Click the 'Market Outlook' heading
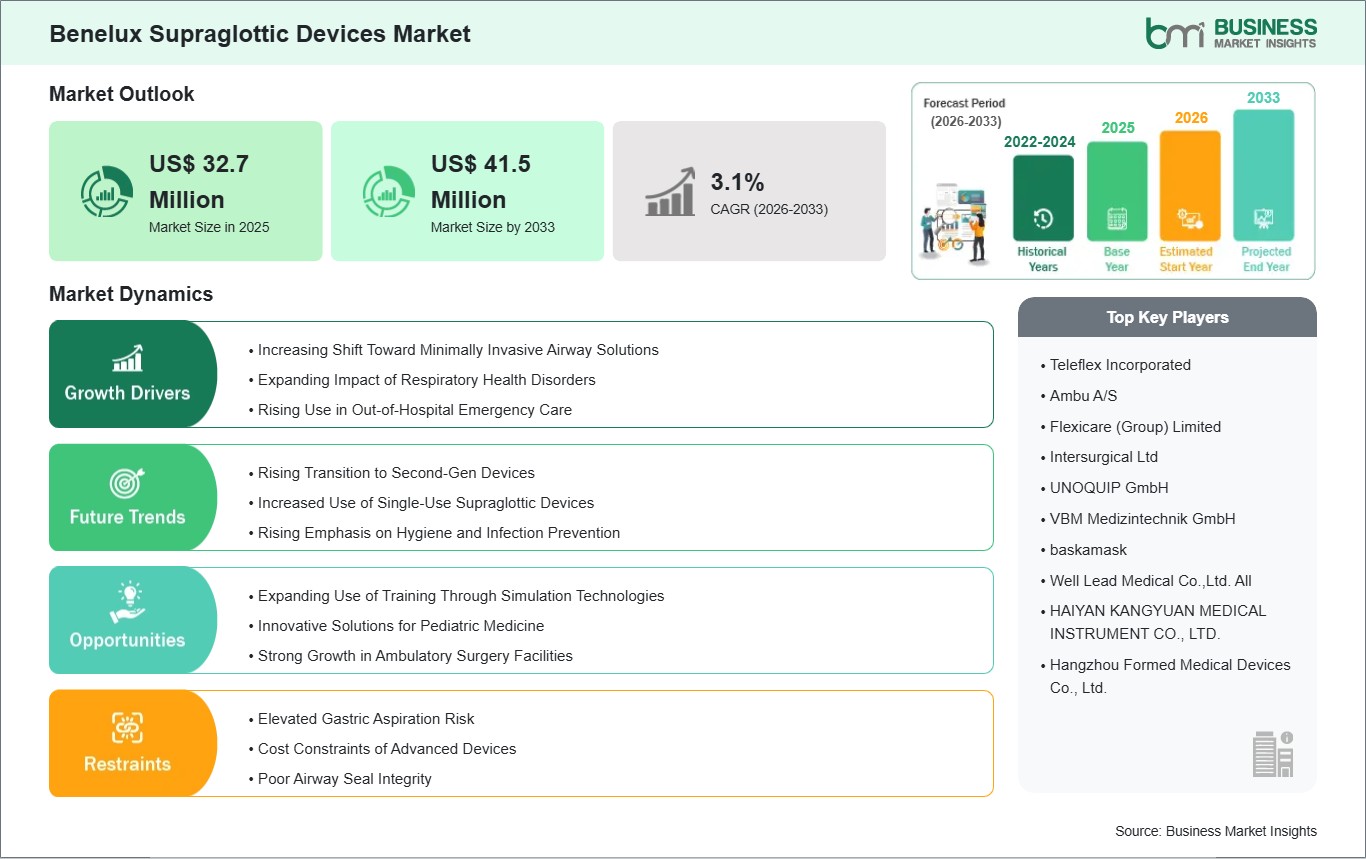 (x=122, y=94)
